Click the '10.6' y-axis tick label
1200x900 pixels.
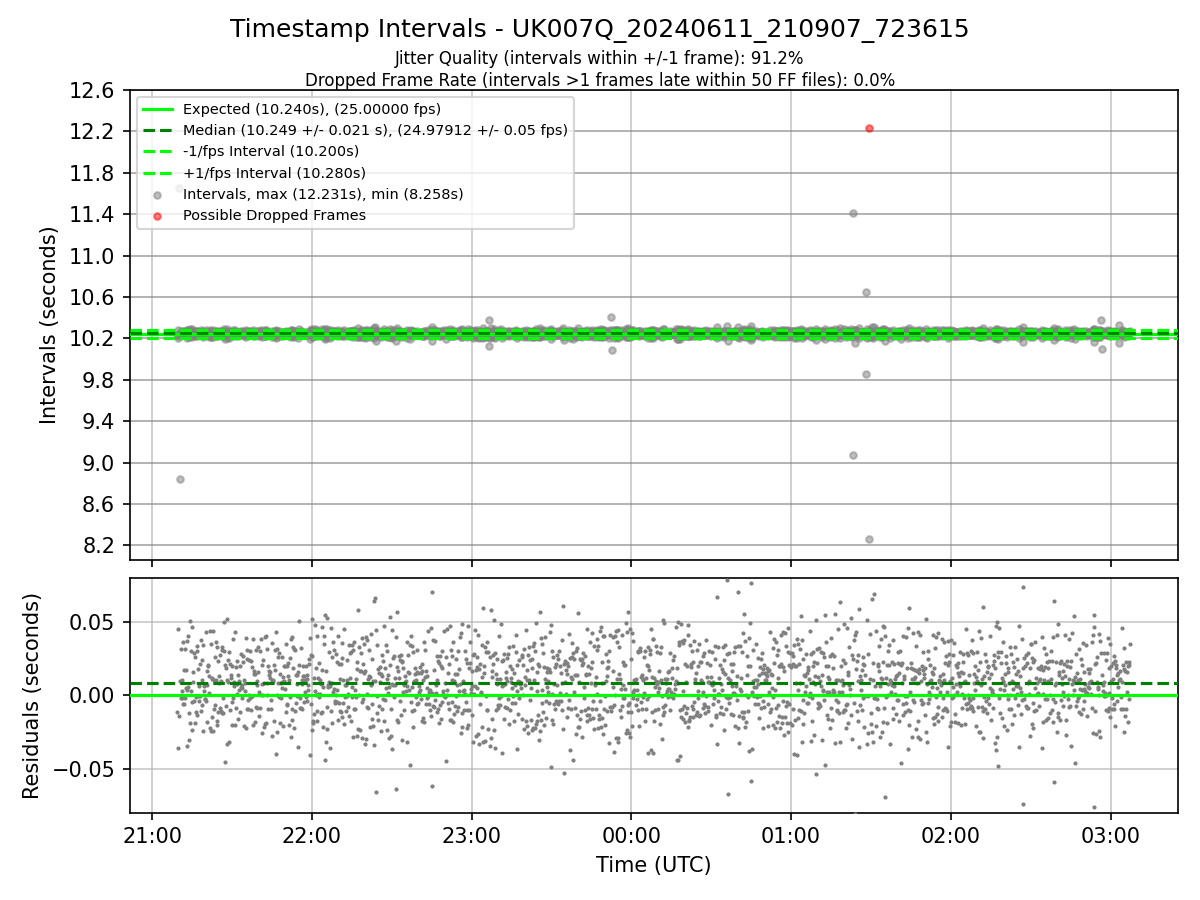click(93, 297)
